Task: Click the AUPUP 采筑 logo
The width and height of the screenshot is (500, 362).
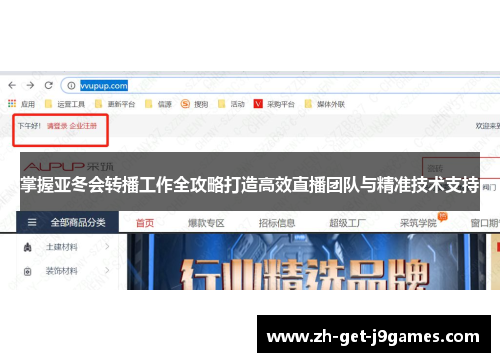Action: point(69,166)
